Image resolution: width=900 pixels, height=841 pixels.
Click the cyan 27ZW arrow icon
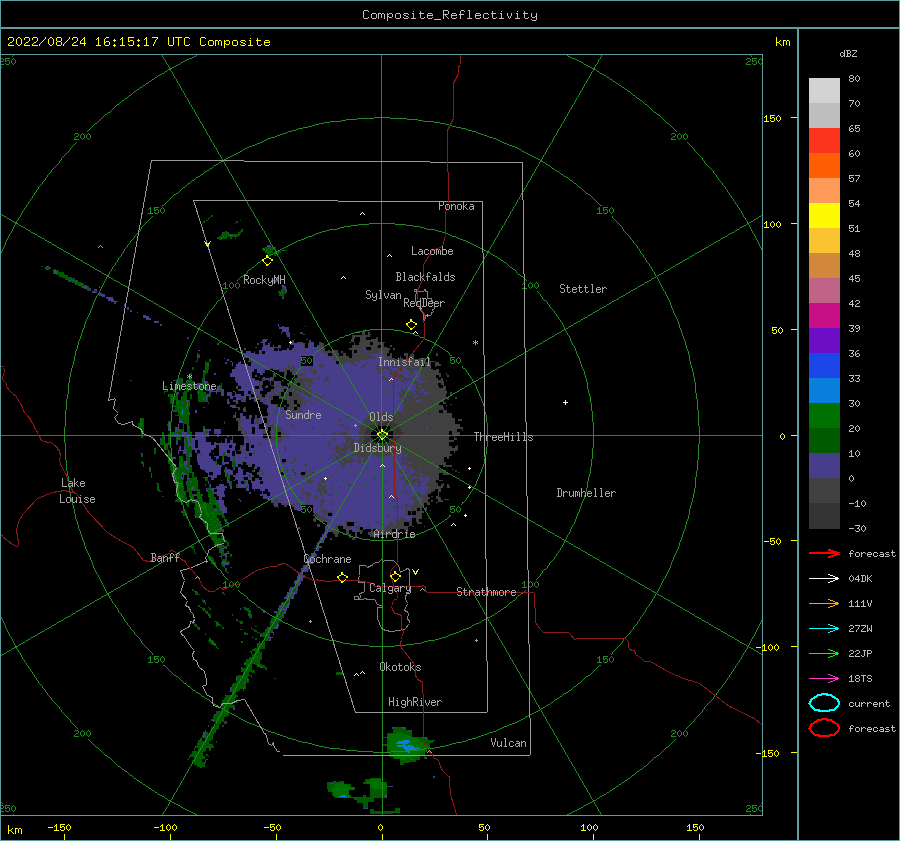(x=824, y=629)
